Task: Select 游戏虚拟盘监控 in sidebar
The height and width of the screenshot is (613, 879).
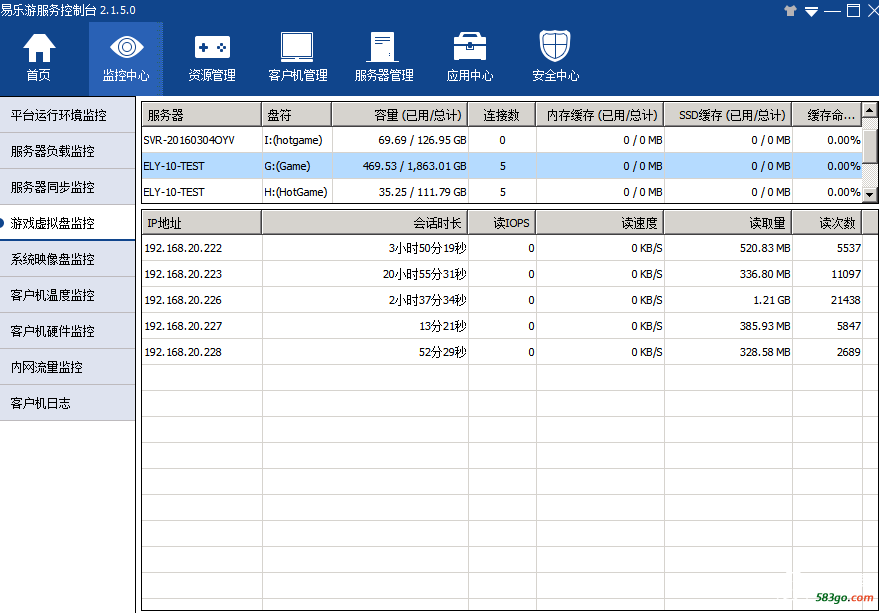Action: point(67,223)
